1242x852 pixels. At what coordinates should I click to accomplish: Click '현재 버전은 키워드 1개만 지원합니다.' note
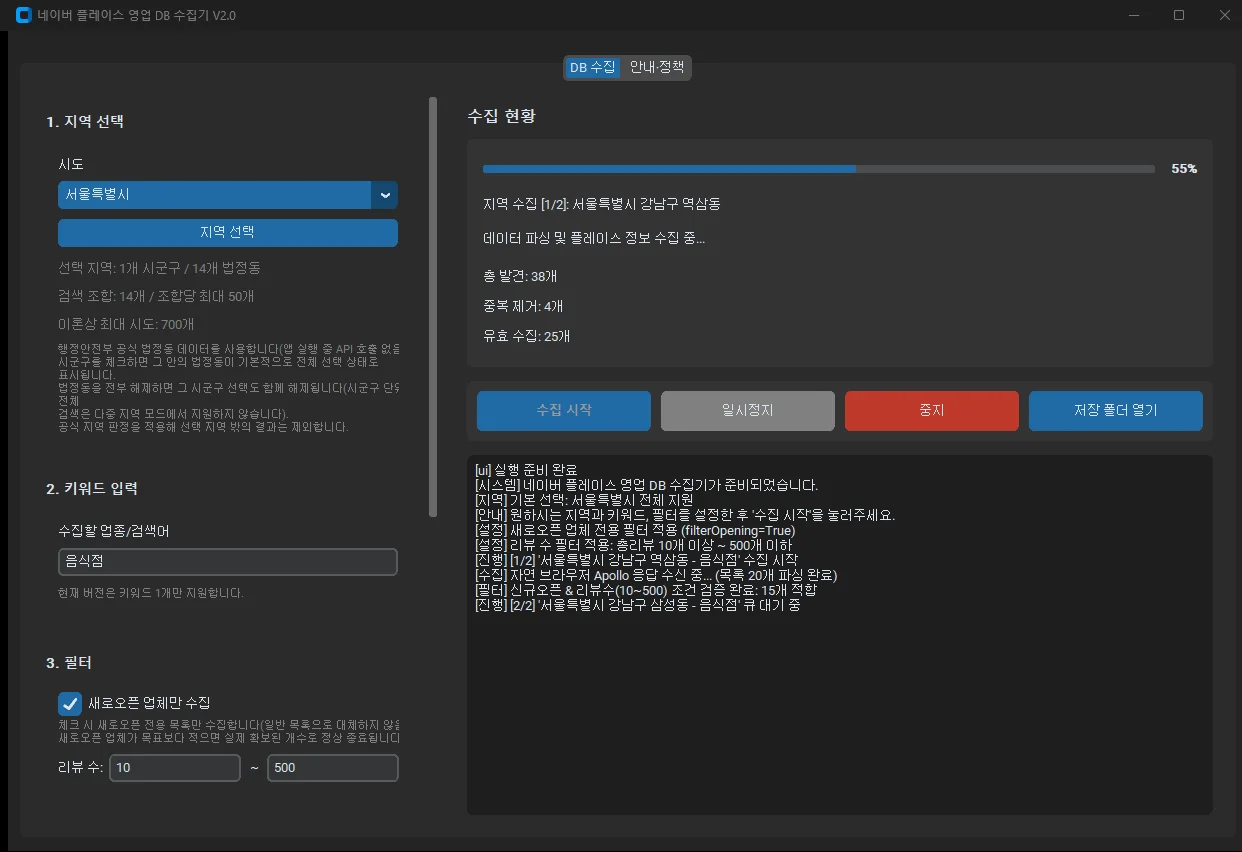point(151,593)
